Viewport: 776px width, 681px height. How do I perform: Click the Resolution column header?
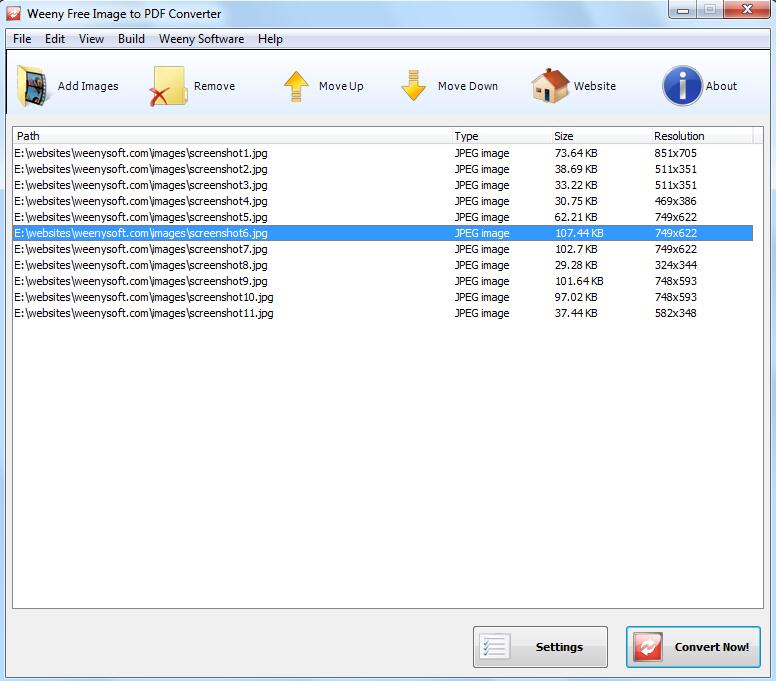click(x=700, y=136)
